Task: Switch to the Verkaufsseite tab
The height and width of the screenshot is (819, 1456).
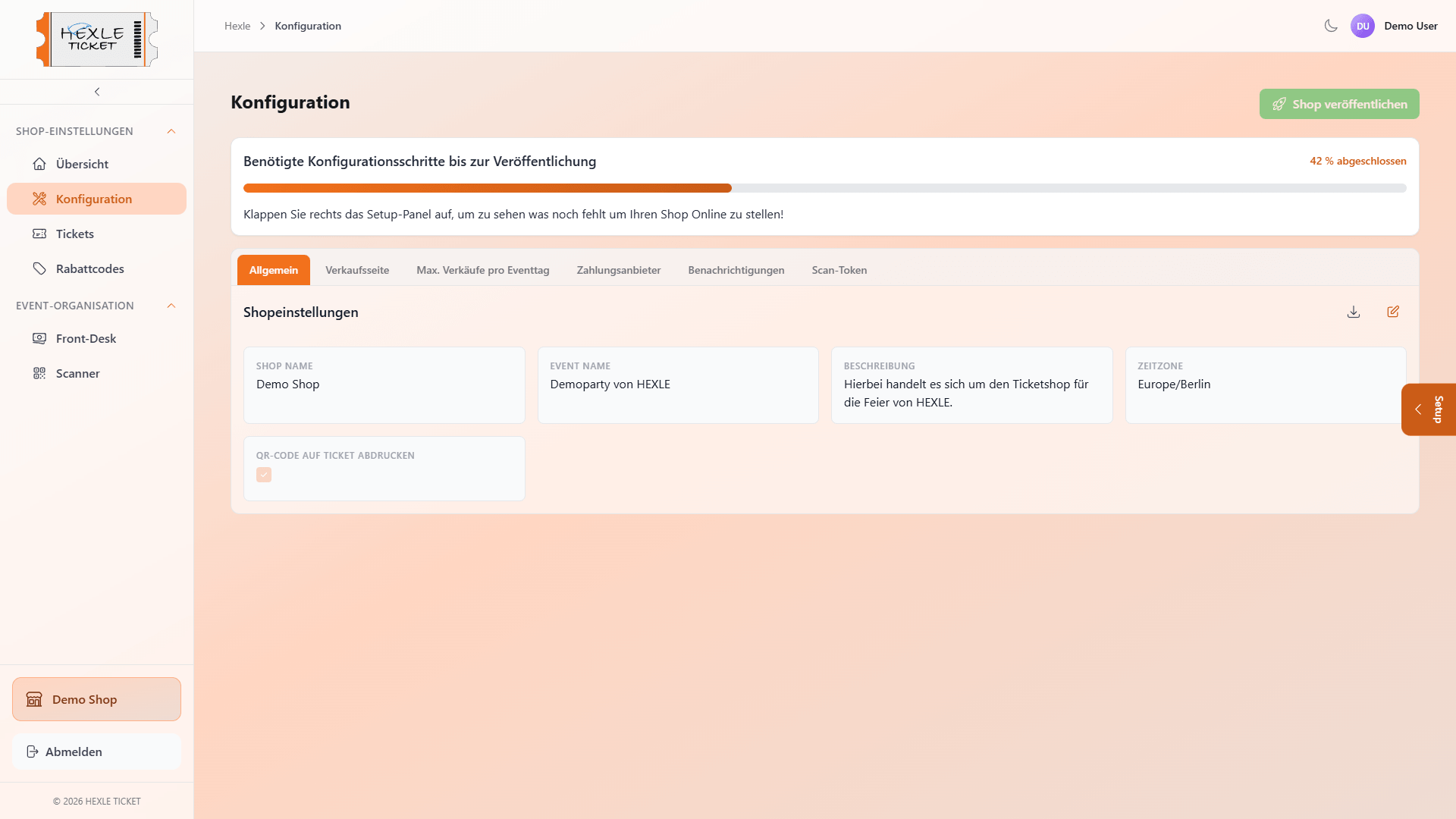Action: point(357,270)
